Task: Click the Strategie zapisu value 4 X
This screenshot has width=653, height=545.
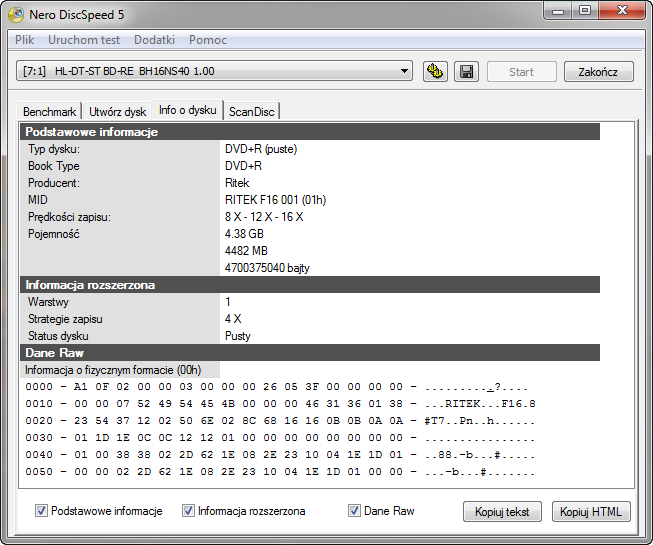Action: pos(233,319)
